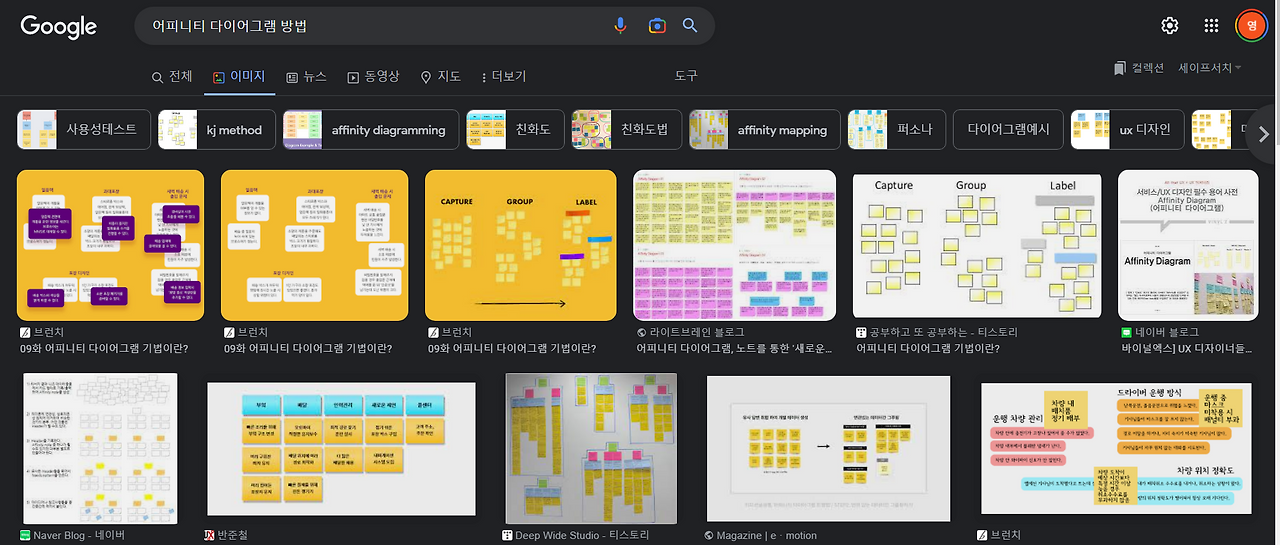Filter by 친화도법 chip
1280x545 pixels.
tap(626, 129)
